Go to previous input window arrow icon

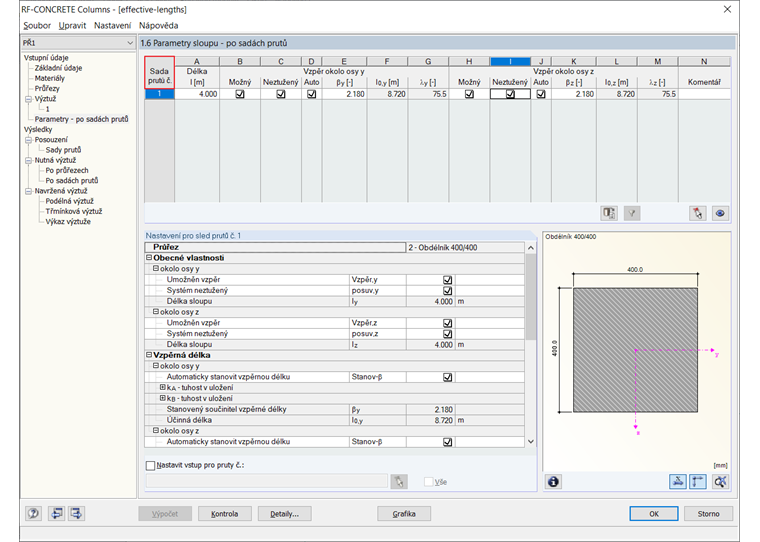55,514
